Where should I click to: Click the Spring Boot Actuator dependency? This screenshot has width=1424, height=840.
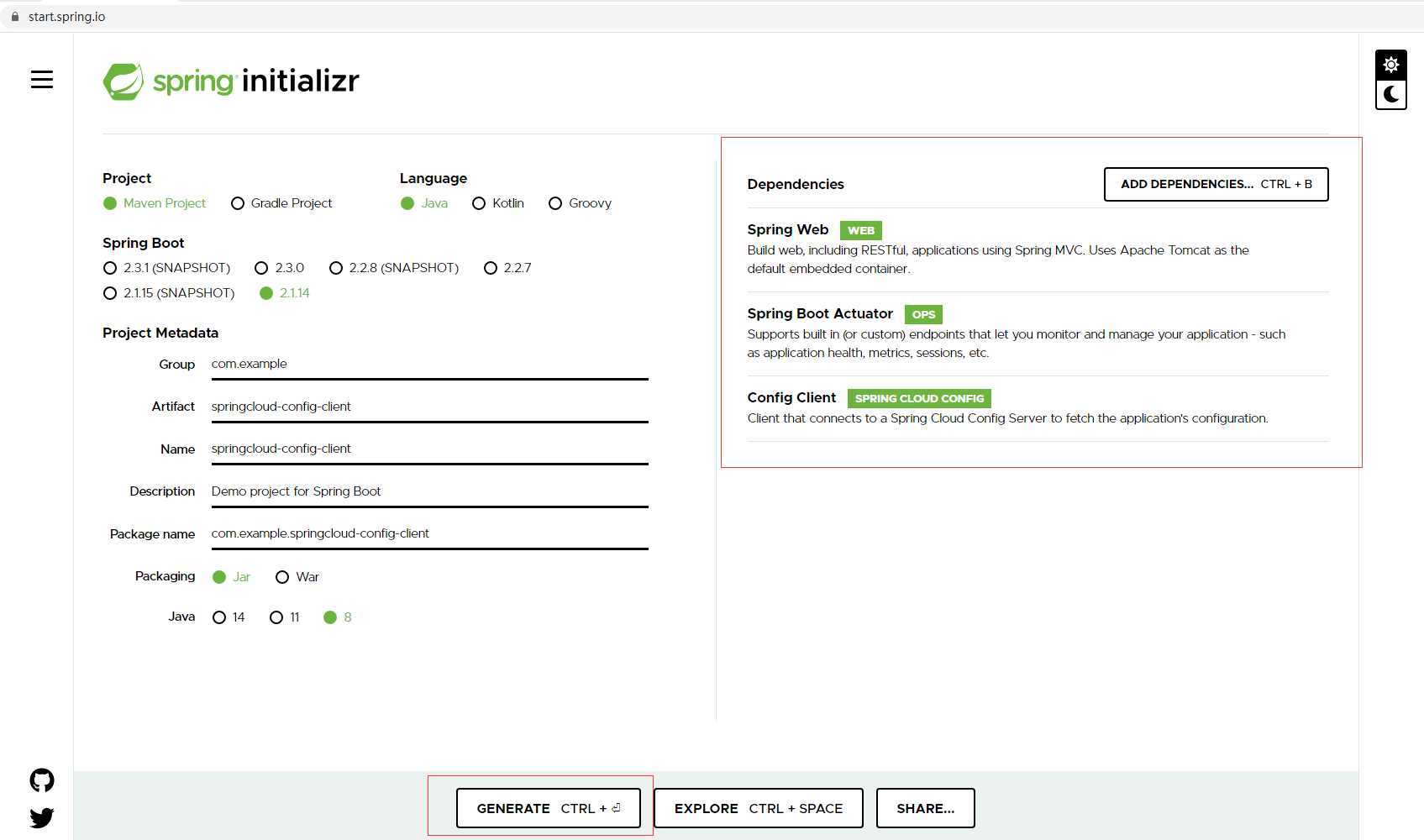(1038, 333)
